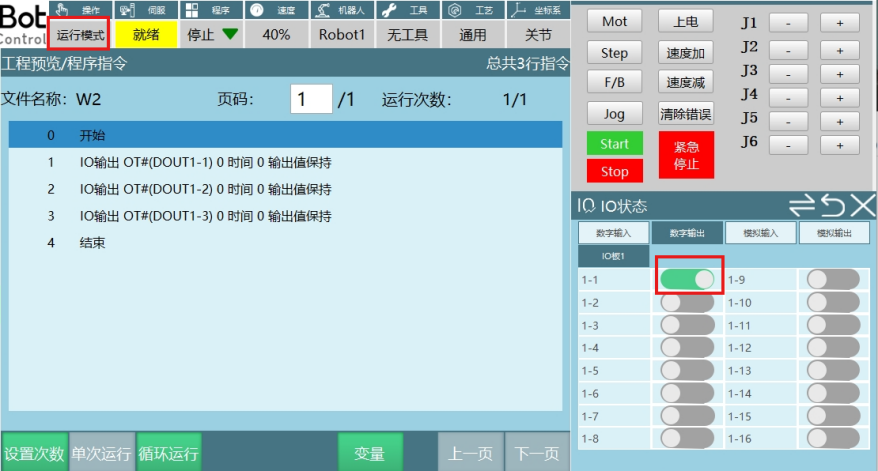Click the 设置次数 button
The image size is (878, 471).
coord(35,453)
